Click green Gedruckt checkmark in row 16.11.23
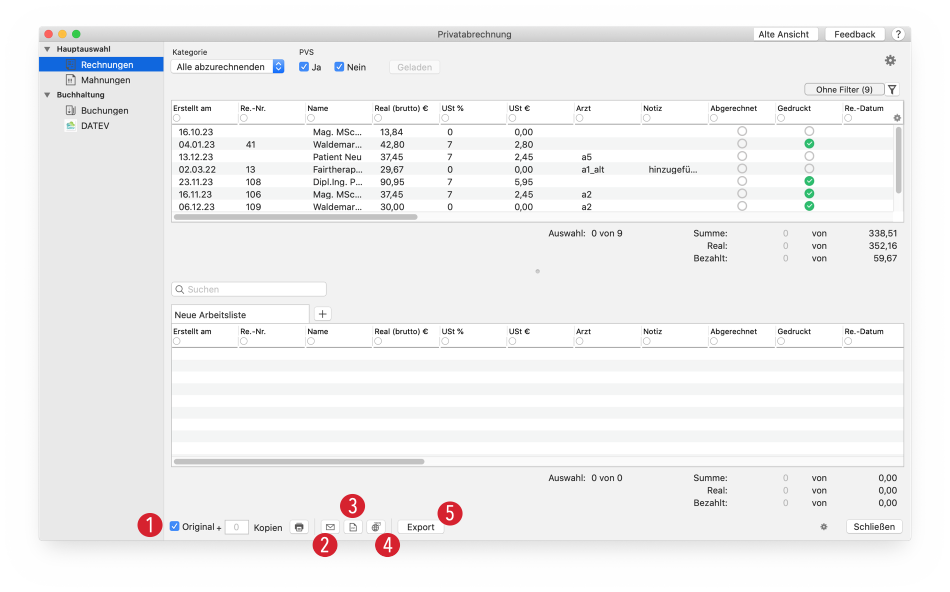This screenshot has height=592, width=950. click(x=809, y=194)
